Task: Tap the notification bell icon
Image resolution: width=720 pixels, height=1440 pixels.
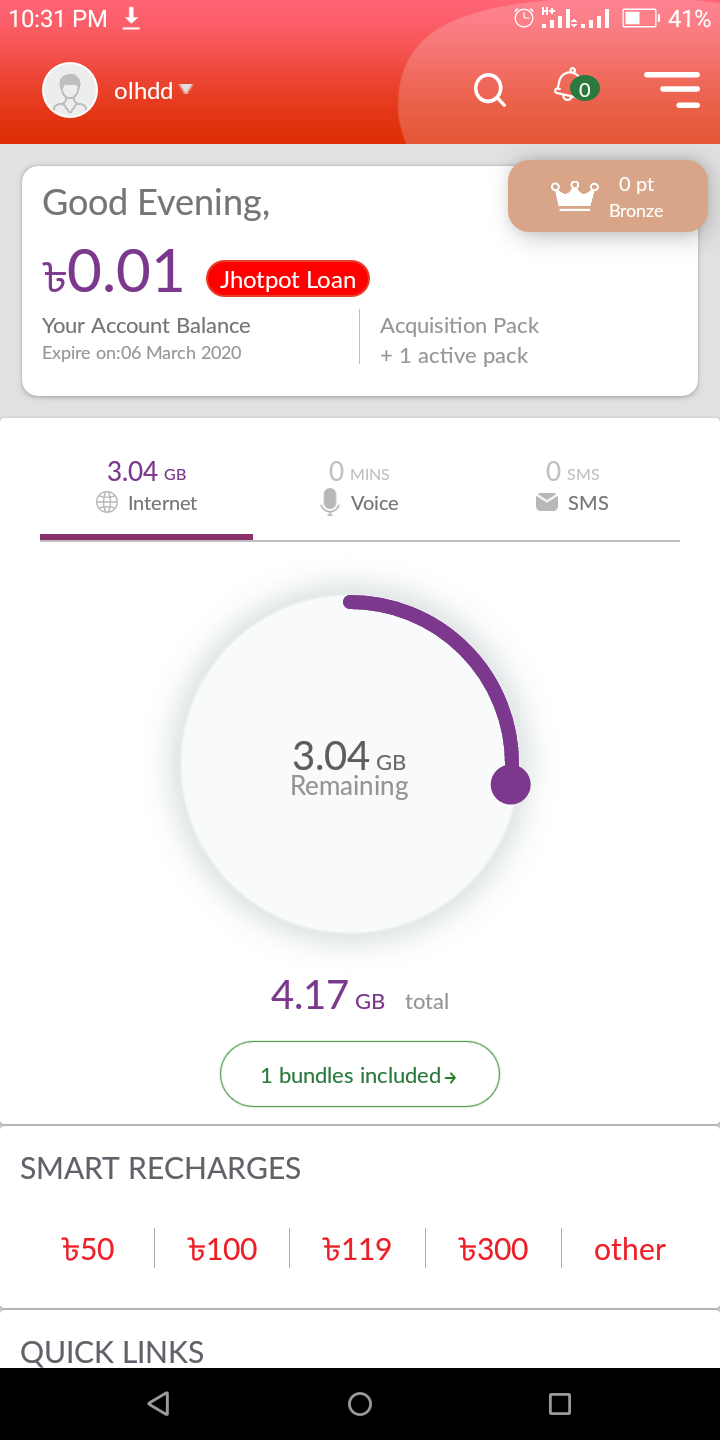Action: click(568, 87)
